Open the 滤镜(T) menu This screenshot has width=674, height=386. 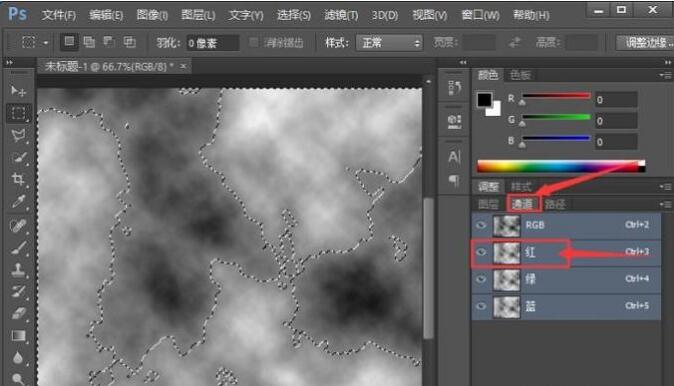coord(341,15)
